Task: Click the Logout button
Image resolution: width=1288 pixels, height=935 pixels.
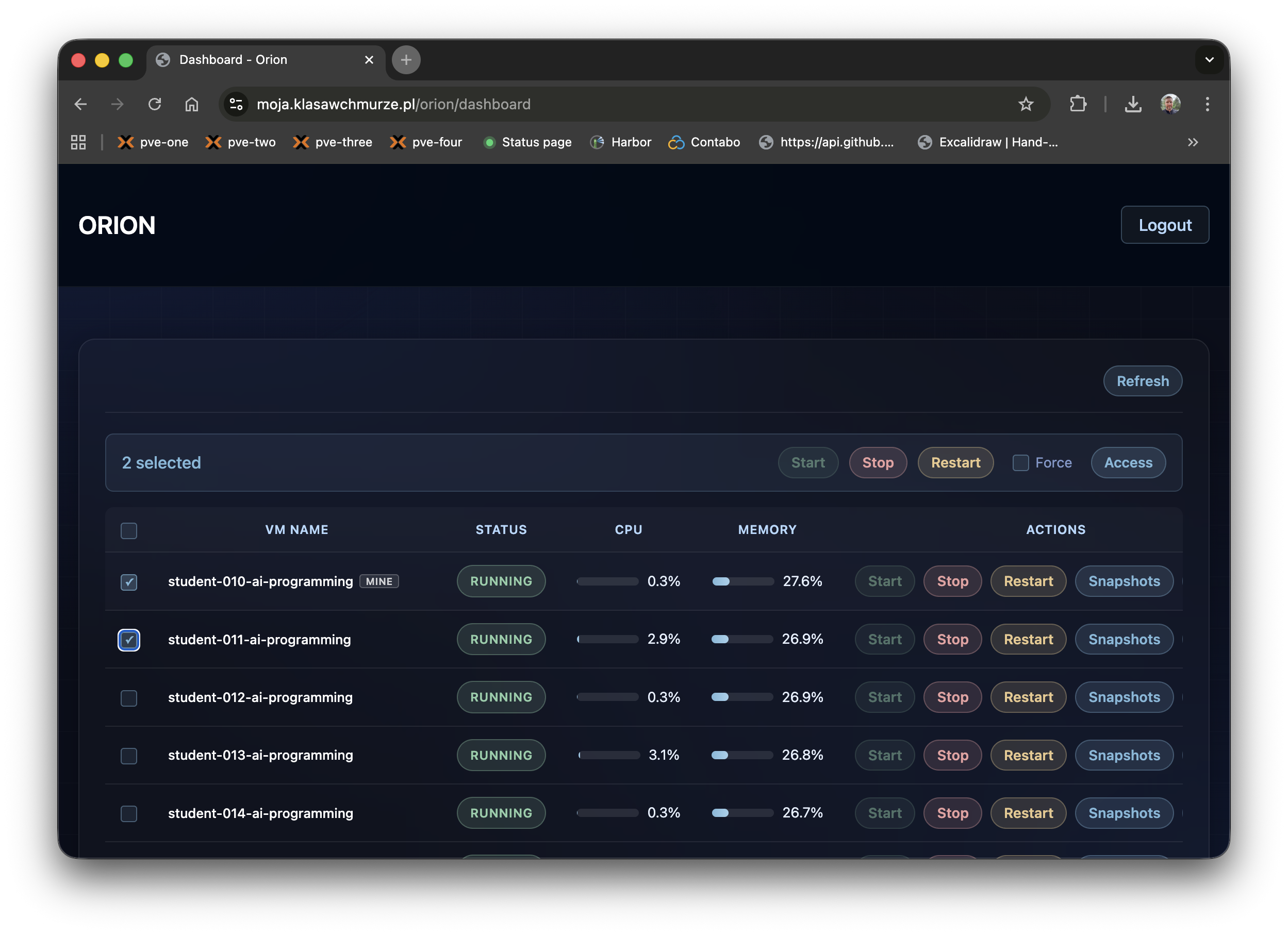Action: point(1164,225)
